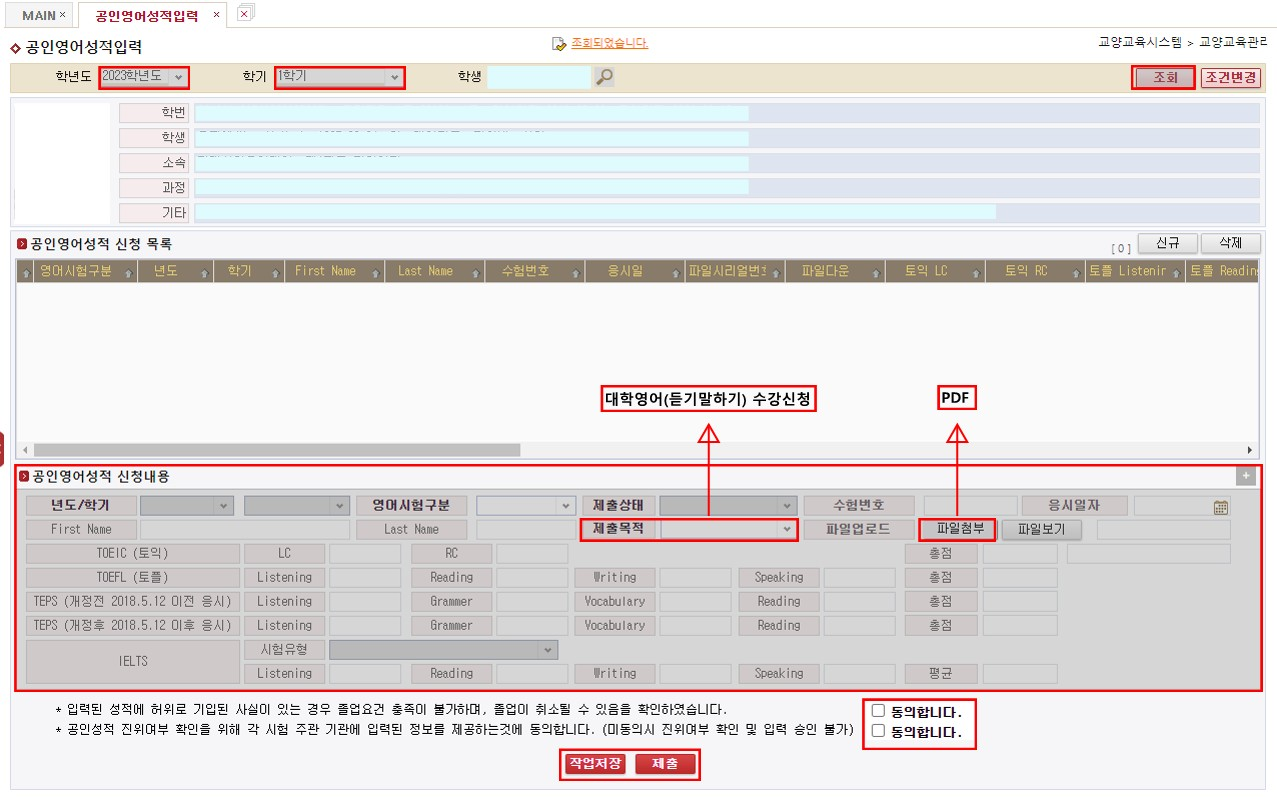
Task: Open the 제출목적 dropdown list
Action: click(x=729, y=529)
